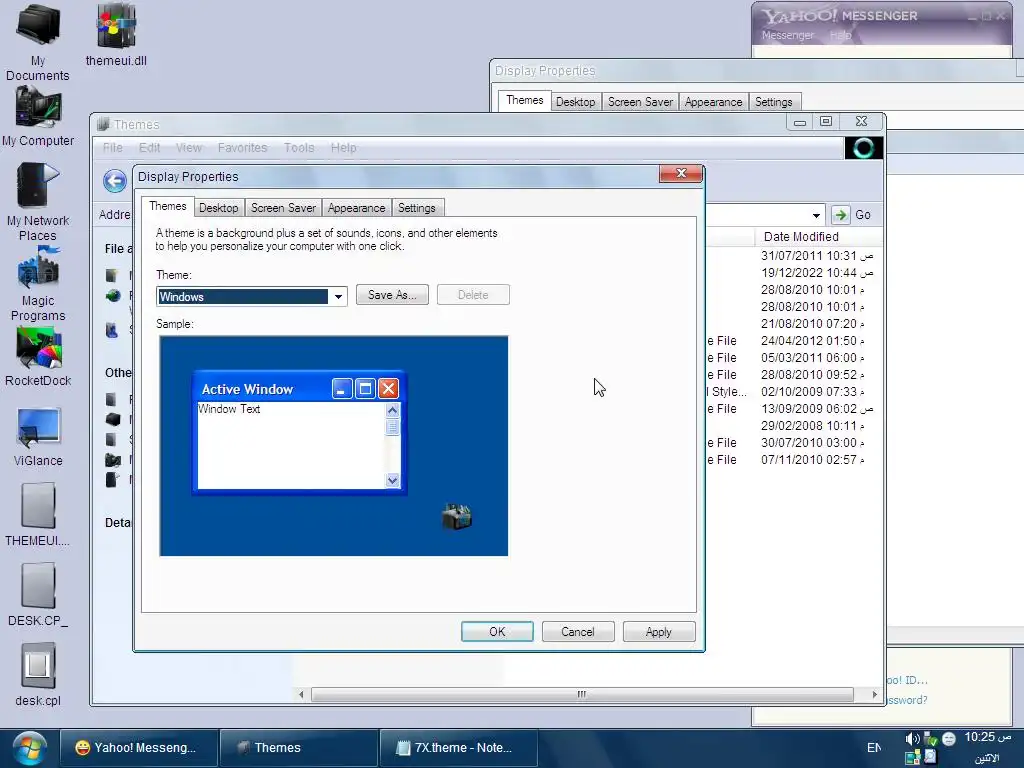Click the Cancel button
Screen dimensions: 1024x768
578,632
